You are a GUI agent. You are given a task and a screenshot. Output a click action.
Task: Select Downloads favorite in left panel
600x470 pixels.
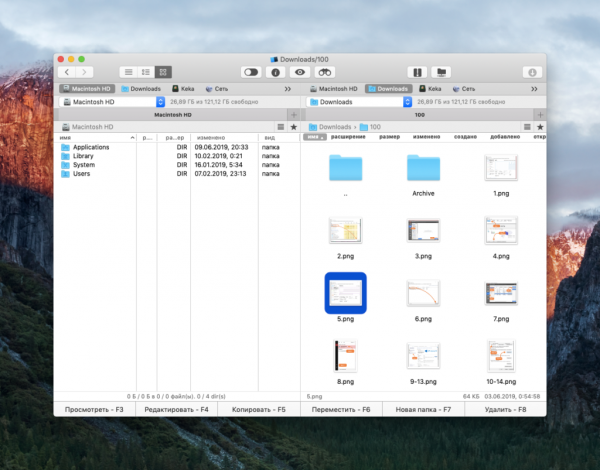tap(141, 89)
